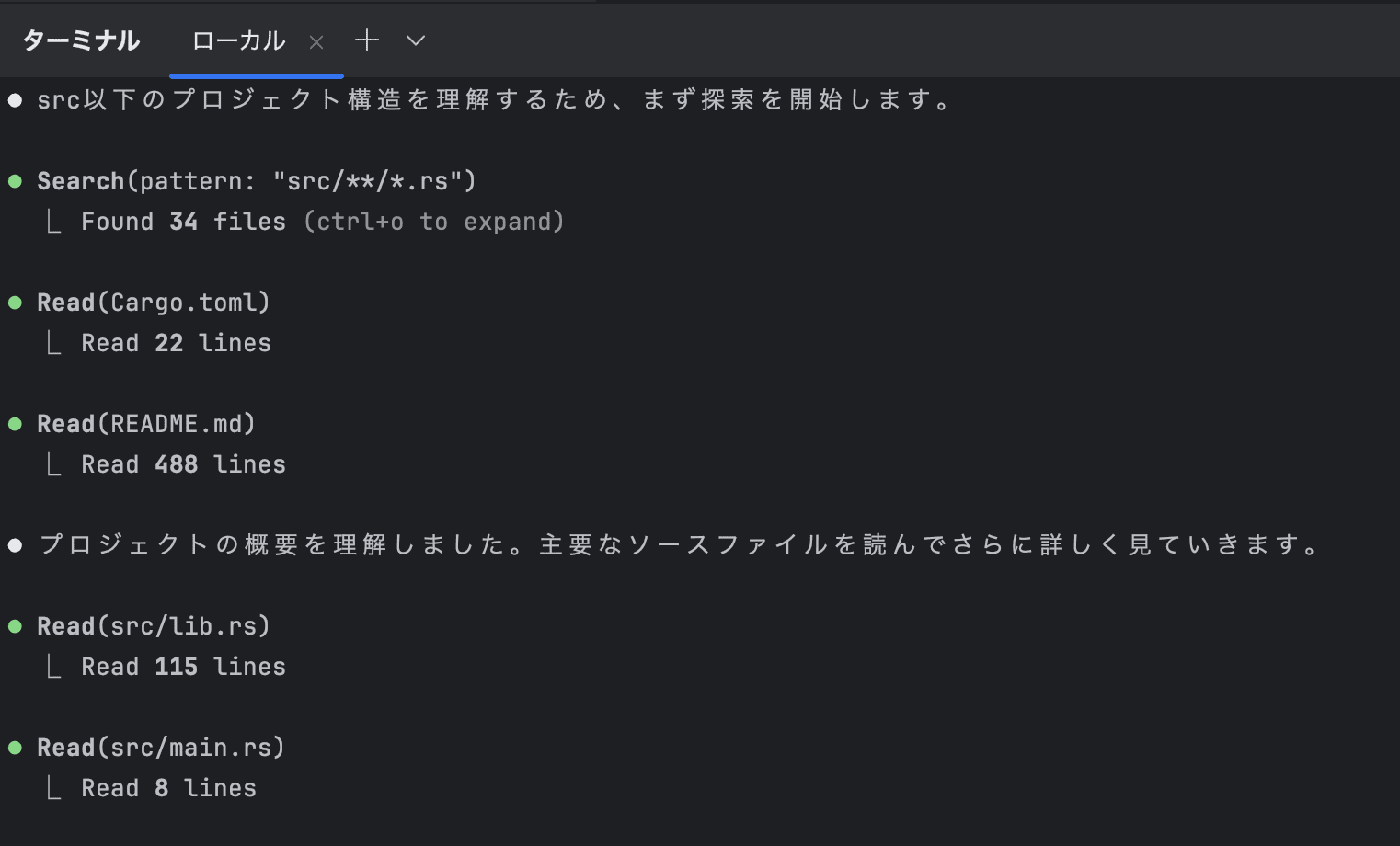This screenshot has height=846, width=1400.
Task: Expand the terminal options chevron dropdown
Action: click(416, 40)
